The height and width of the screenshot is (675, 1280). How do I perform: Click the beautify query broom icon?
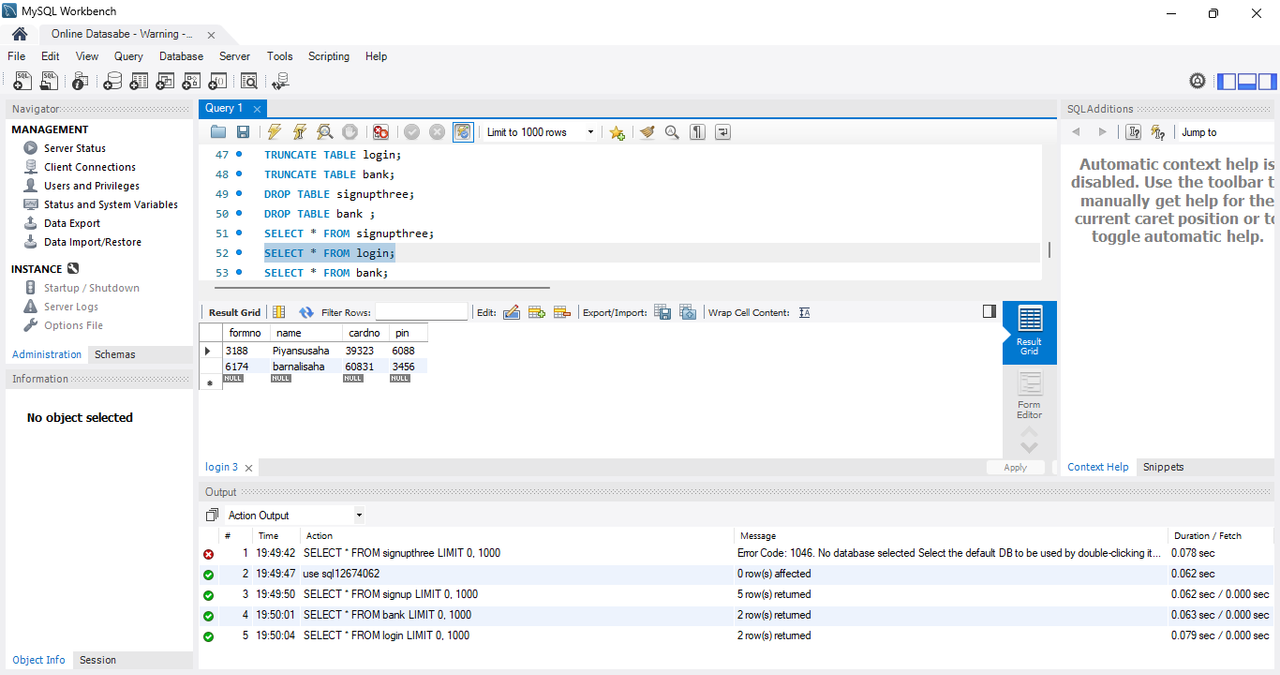pos(647,132)
